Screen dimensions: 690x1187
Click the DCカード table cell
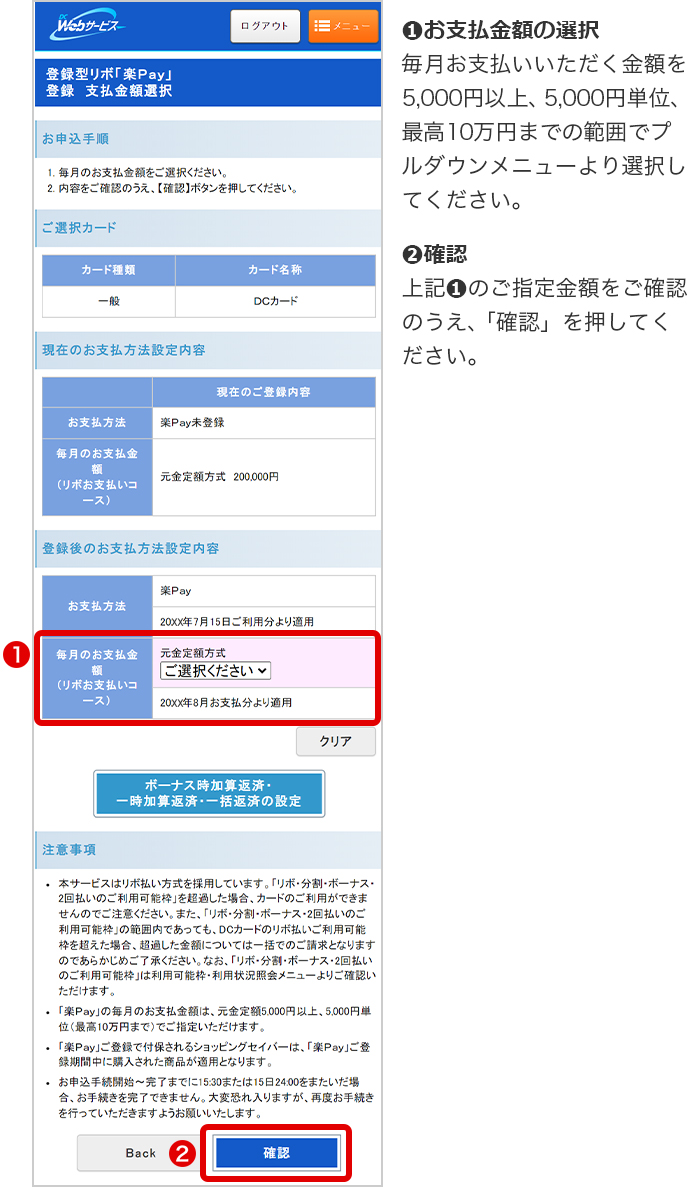[275, 301]
